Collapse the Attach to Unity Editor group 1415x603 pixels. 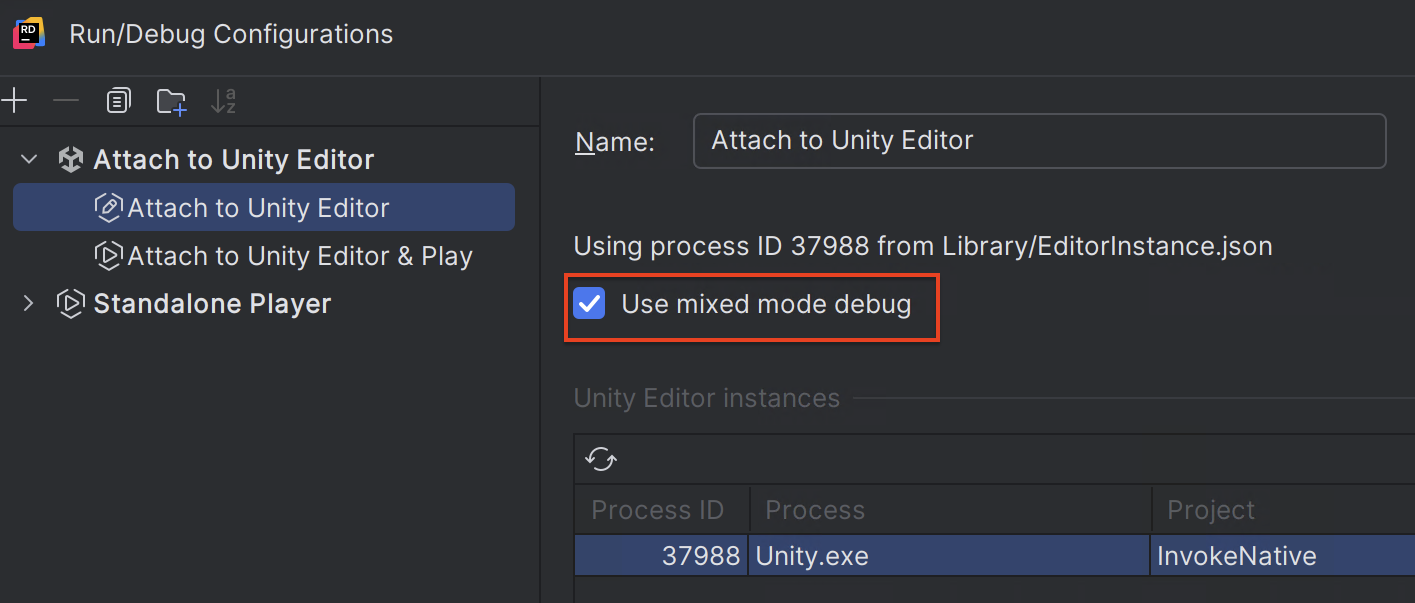click(x=28, y=158)
